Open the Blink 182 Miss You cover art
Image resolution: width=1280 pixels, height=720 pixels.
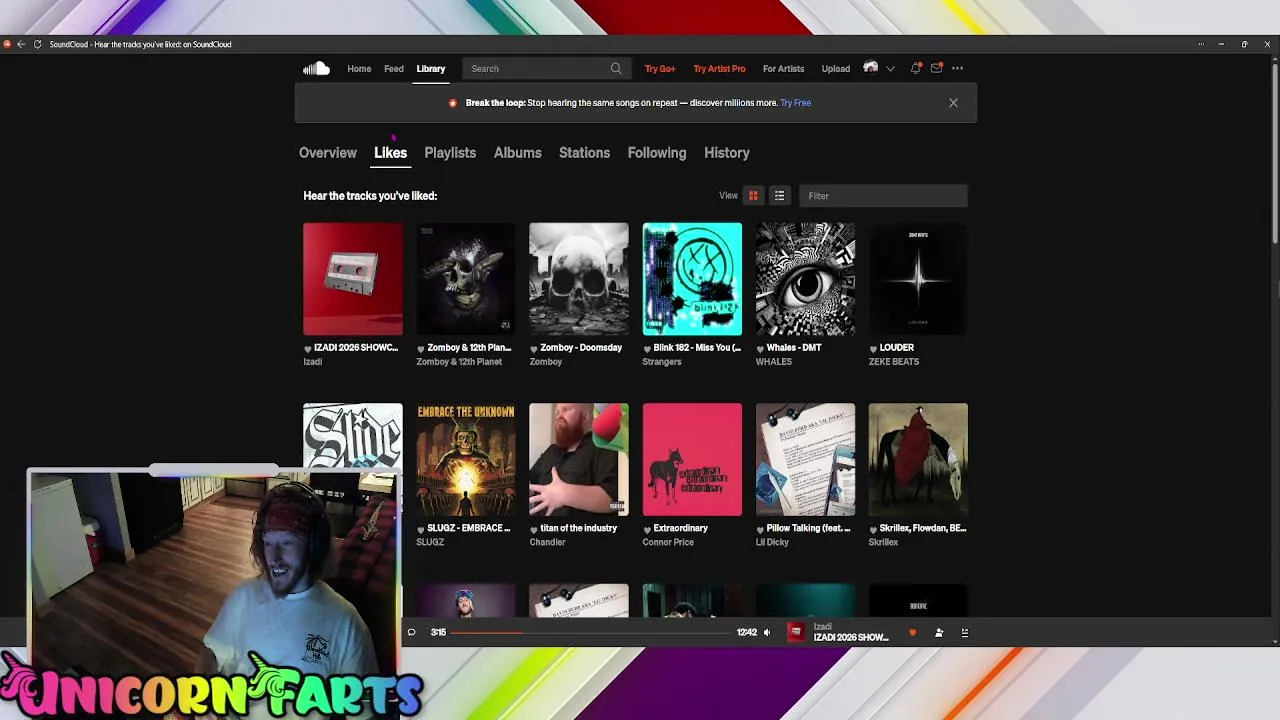(x=692, y=279)
